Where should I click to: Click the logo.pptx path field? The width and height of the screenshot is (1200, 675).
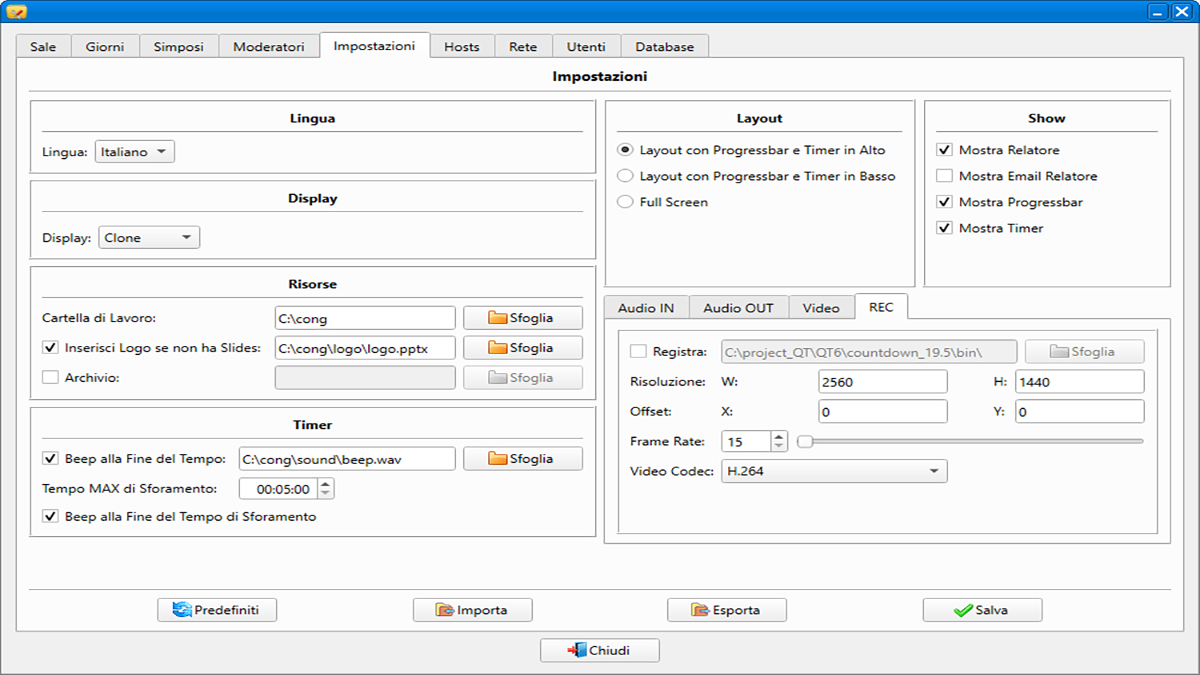point(365,348)
